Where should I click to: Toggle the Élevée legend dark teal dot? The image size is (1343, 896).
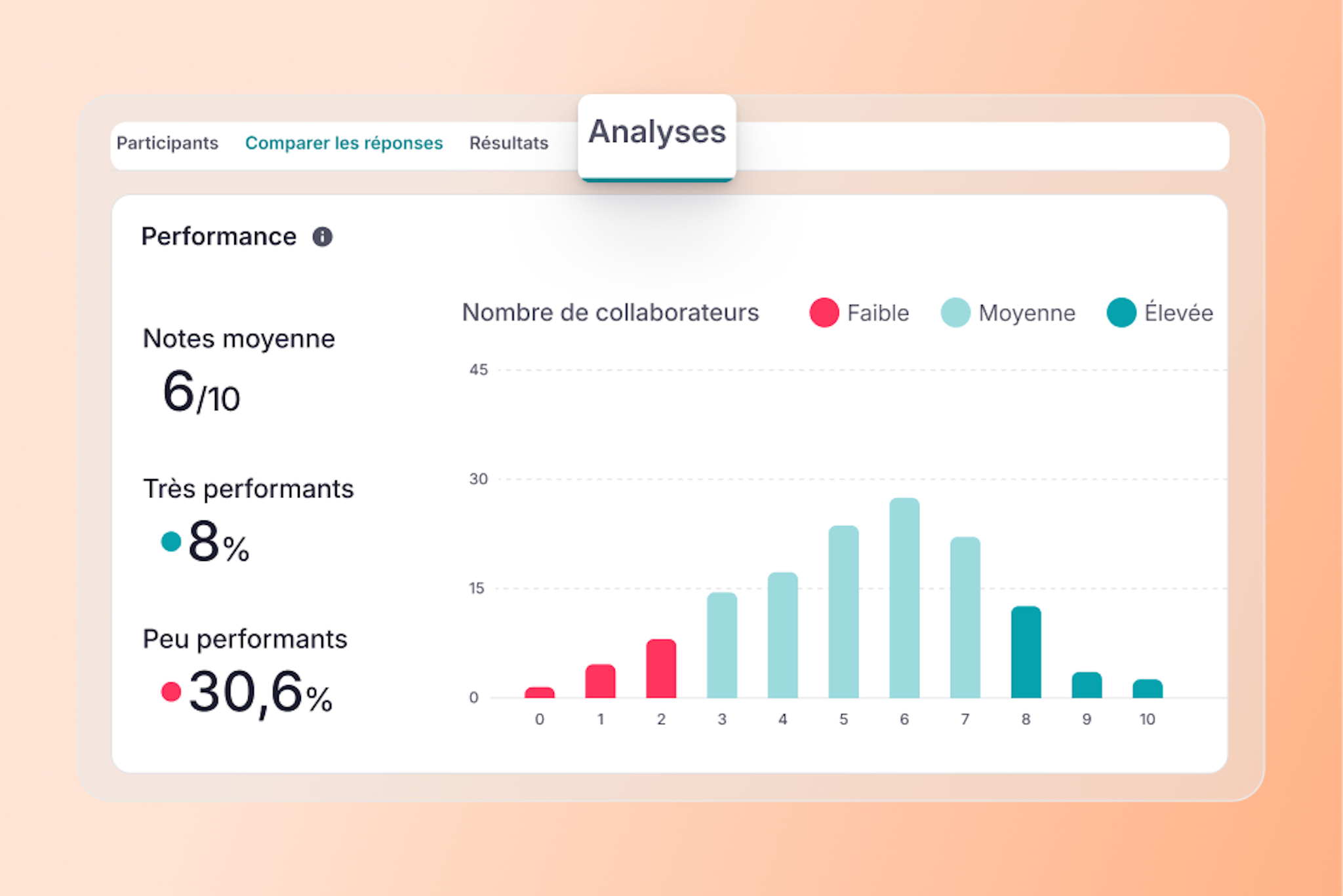click(x=1121, y=313)
